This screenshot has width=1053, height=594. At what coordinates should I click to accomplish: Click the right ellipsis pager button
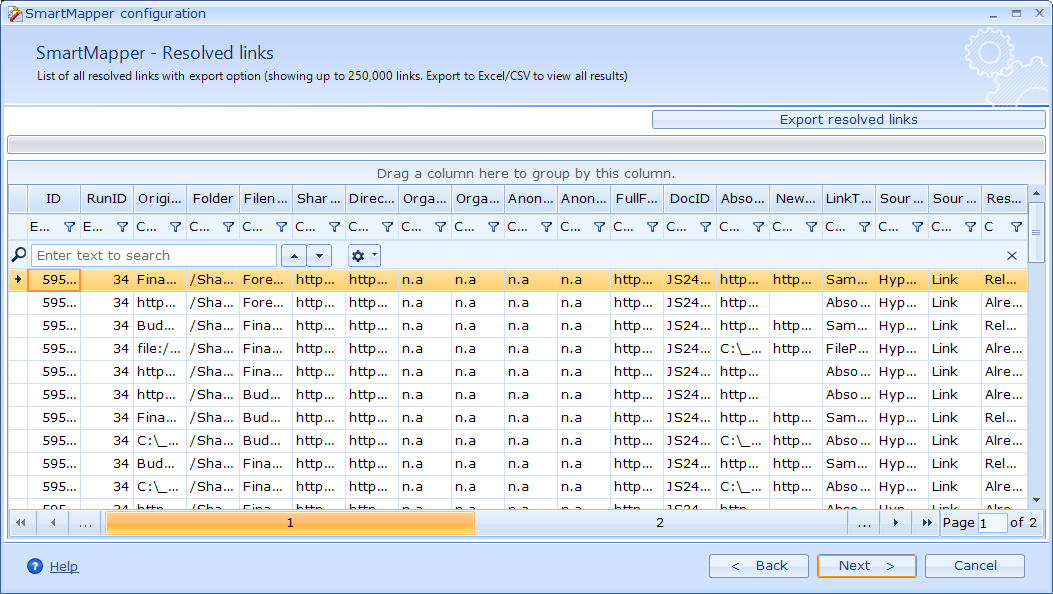point(864,523)
